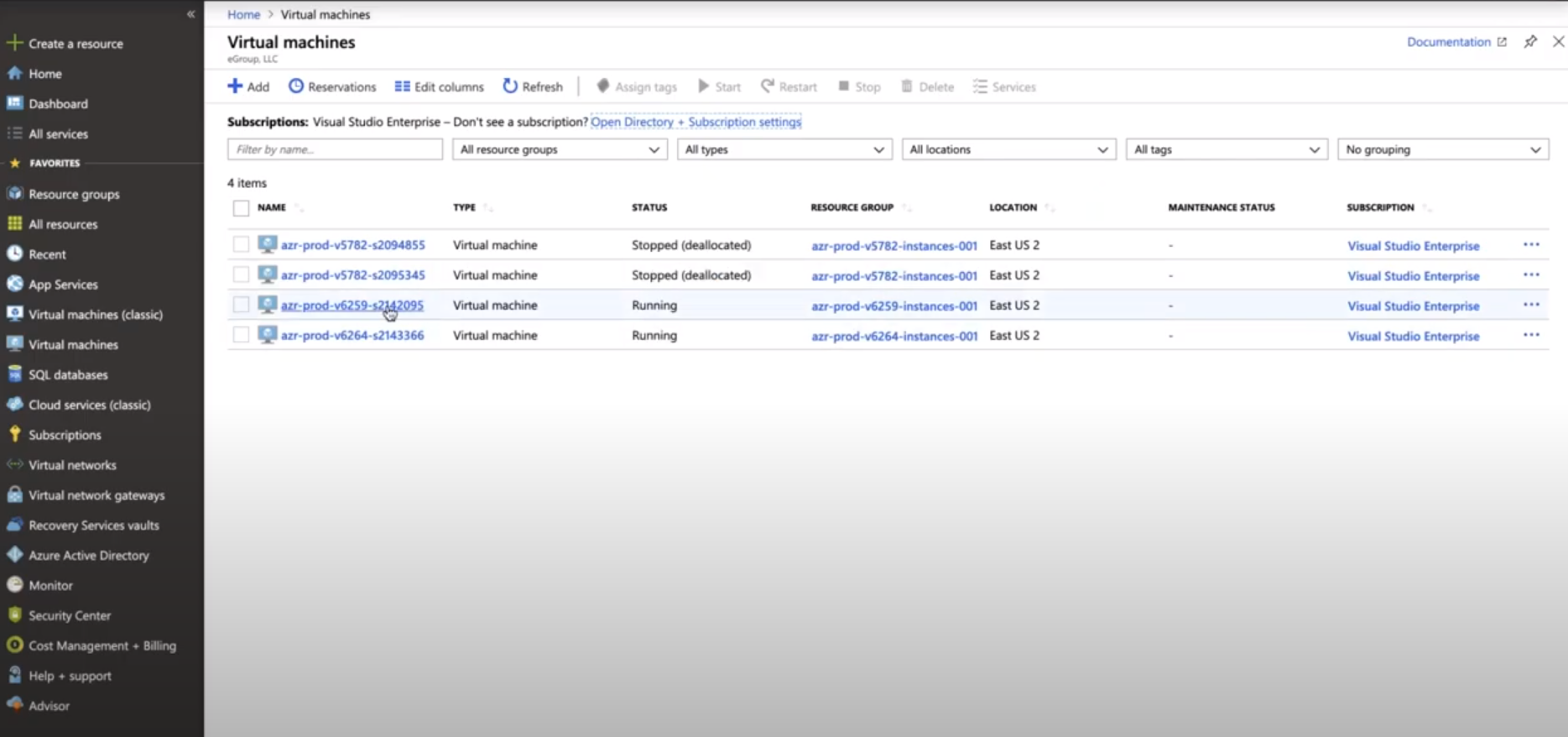Open Resource groups in the sidebar
1568x737 pixels.
pyautogui.click(x=74, y=194)
